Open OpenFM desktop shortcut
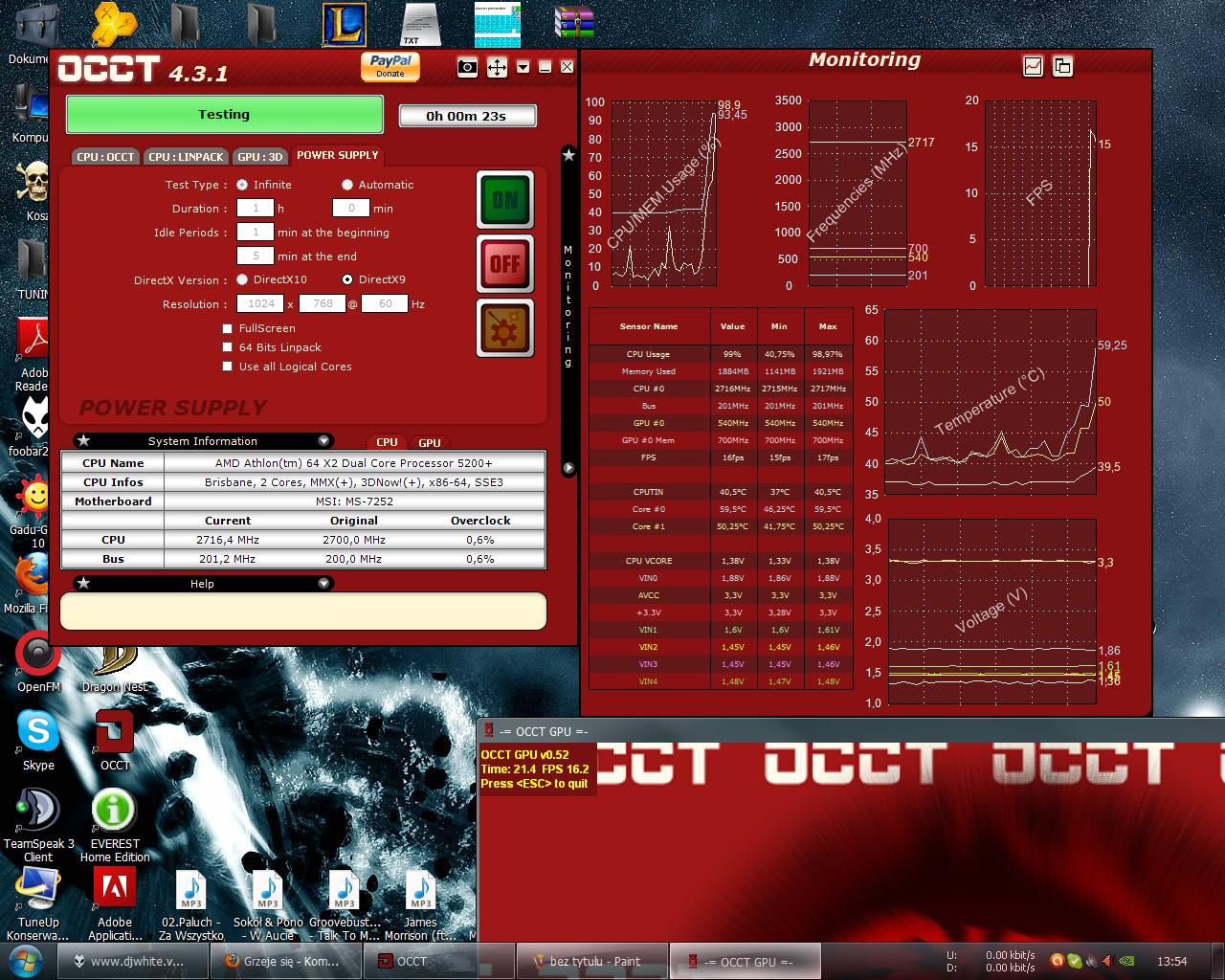Screen dimensions: 1225x980 pyautogui.click(x=38, y=663)
